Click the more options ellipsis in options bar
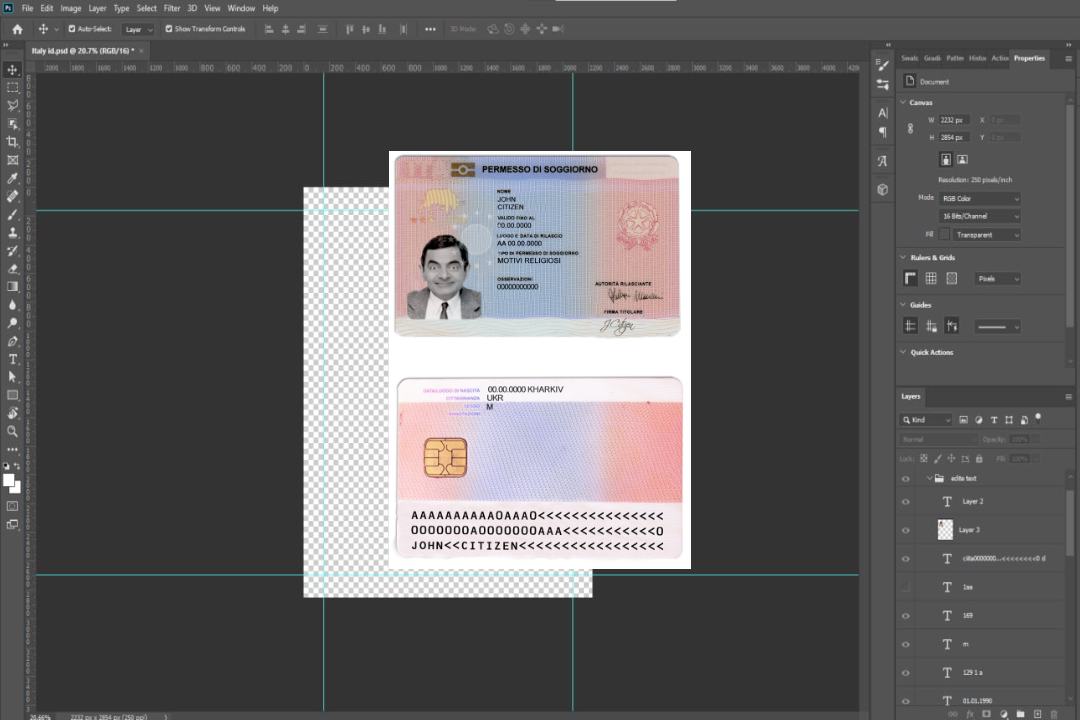The width and height of the screenshot is (1080, 720). tap(430, 29)
